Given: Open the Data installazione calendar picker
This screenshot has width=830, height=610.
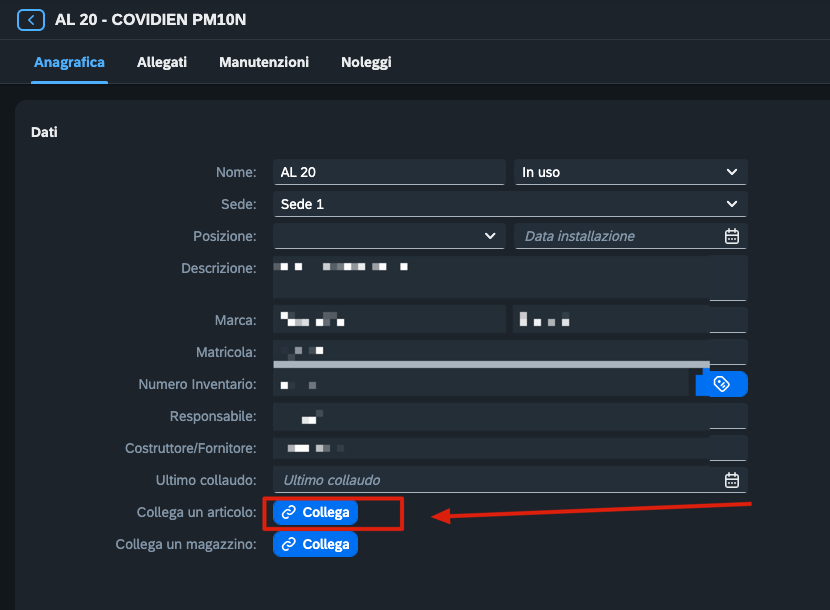Looking at the screenshot, I should 731,236.
